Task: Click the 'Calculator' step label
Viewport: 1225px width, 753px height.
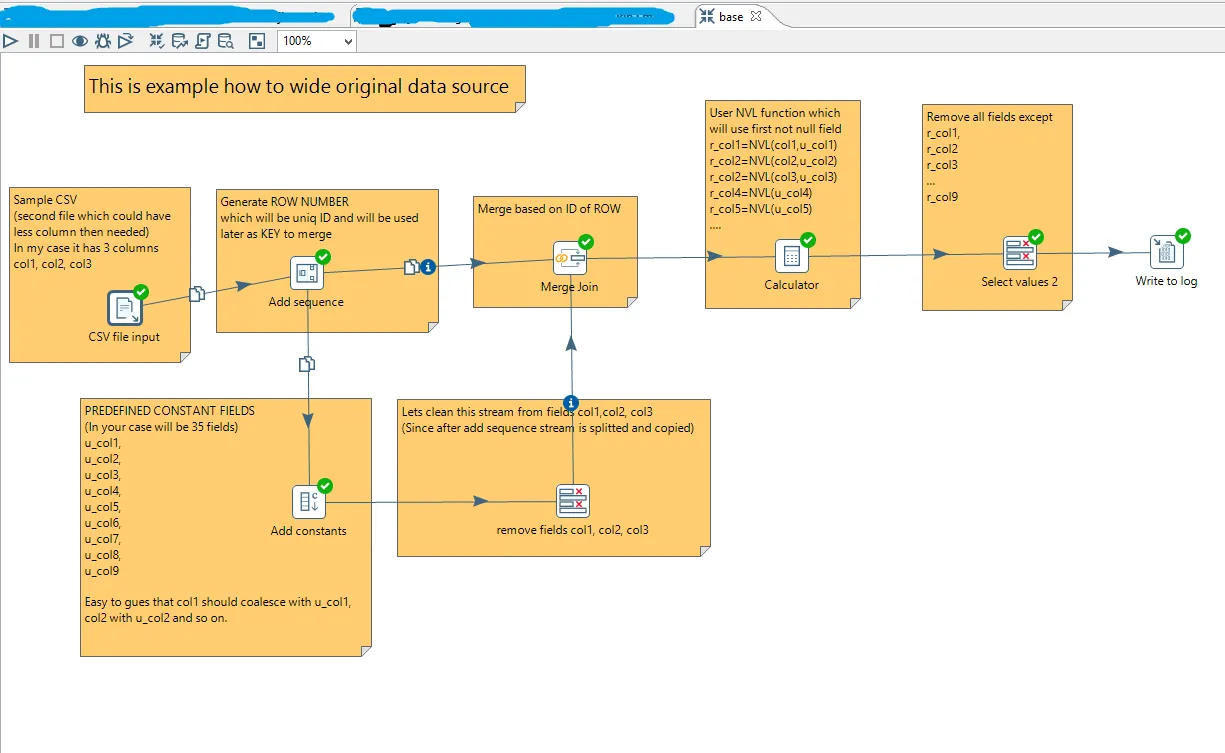Action: tap(791, 285)
